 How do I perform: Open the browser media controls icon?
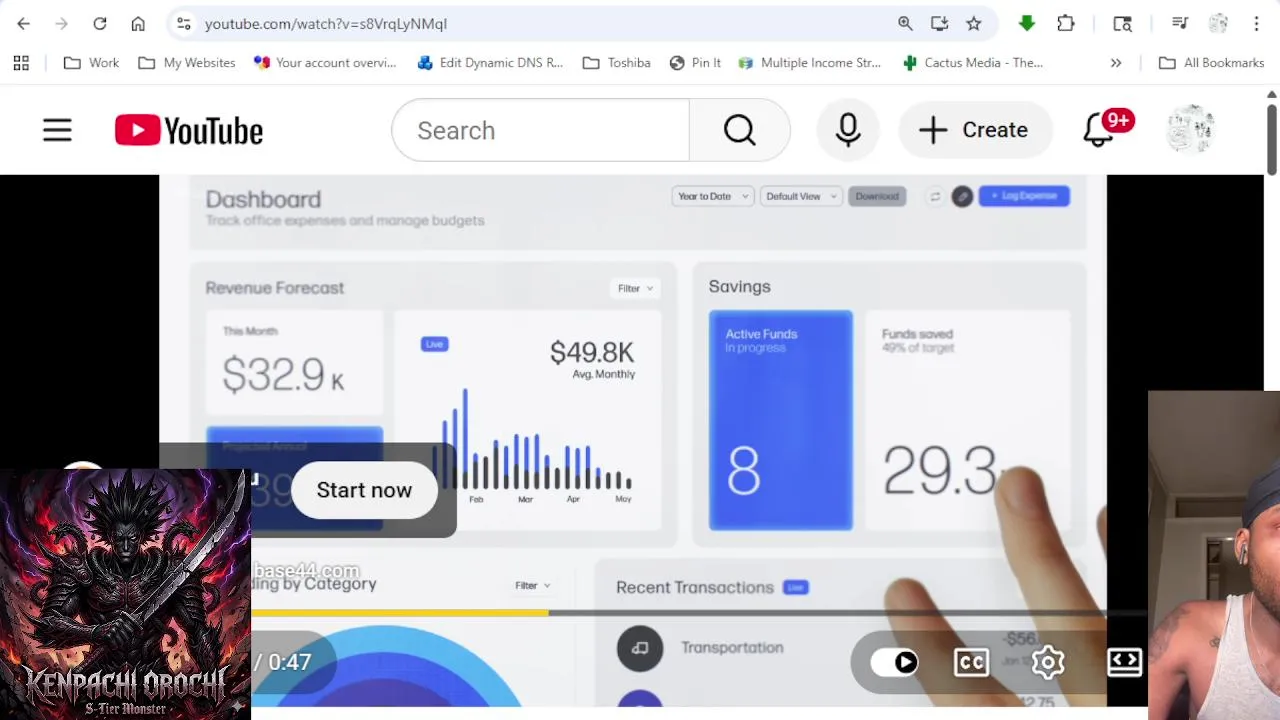(x=1180, y=23)
